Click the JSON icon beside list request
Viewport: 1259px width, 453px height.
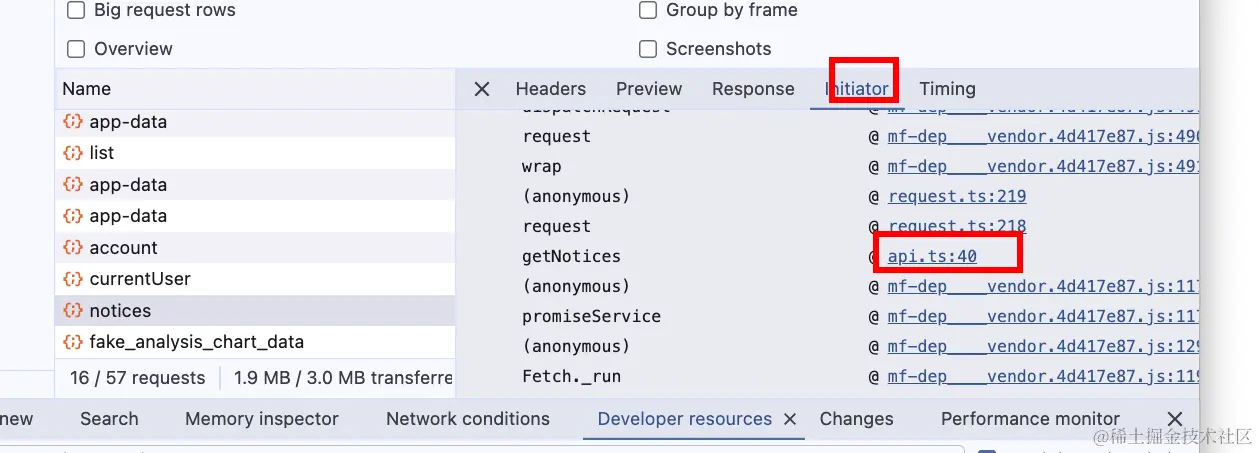tap(72, 153)
